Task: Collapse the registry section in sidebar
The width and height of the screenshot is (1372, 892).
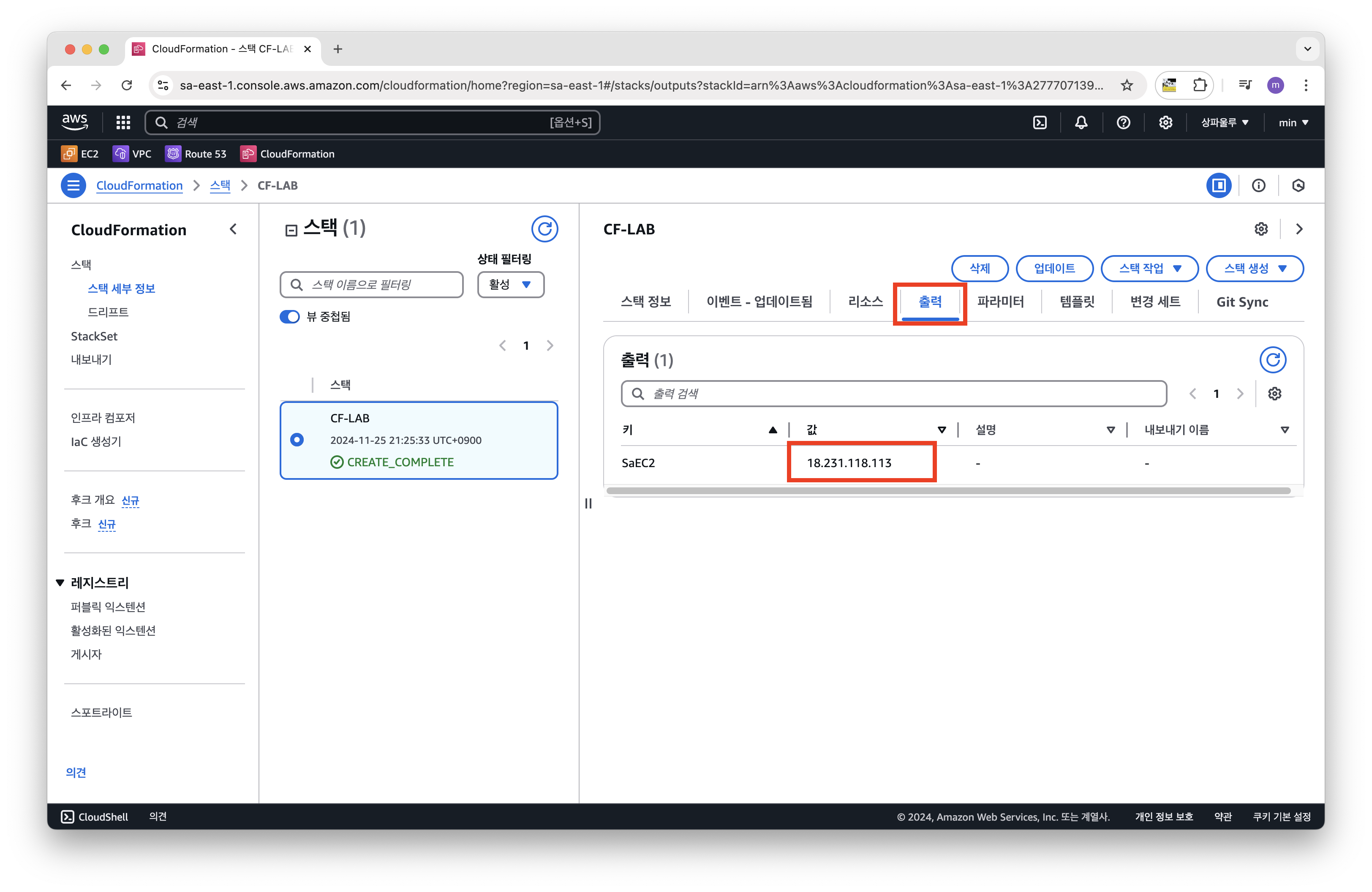Action: point(60,582)
